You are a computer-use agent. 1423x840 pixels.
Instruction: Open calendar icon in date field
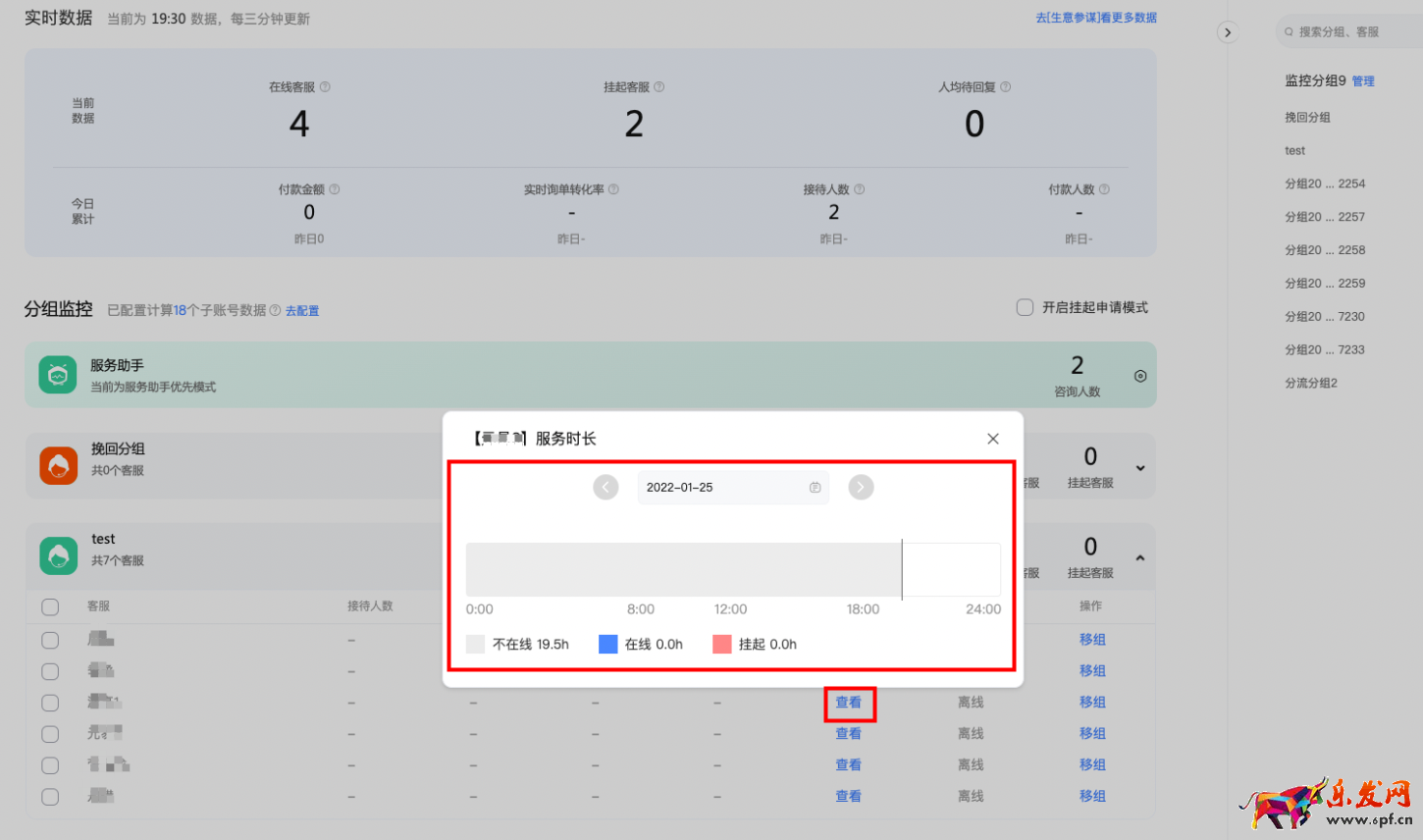click(815, 488)
